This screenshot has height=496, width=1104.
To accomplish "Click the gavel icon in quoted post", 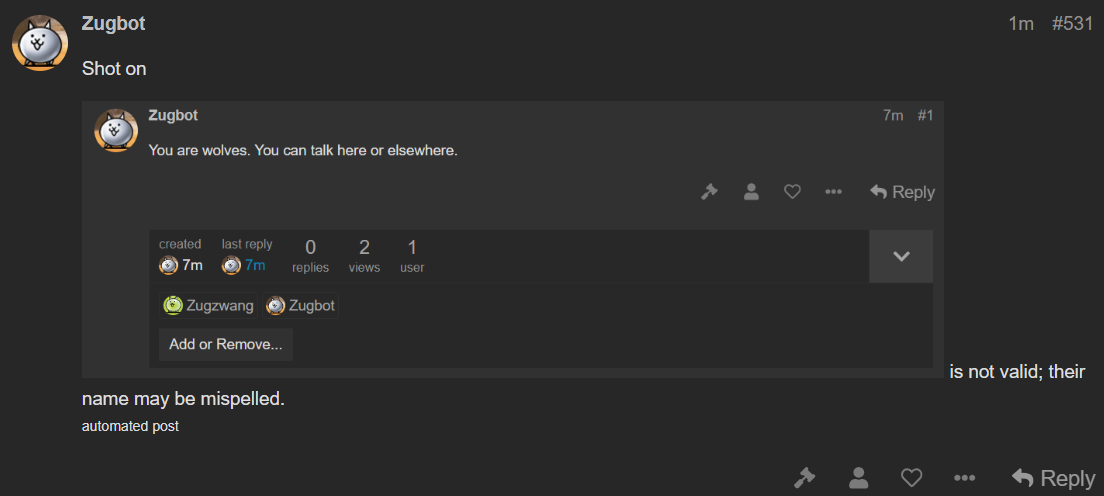I will click(709, 192).
